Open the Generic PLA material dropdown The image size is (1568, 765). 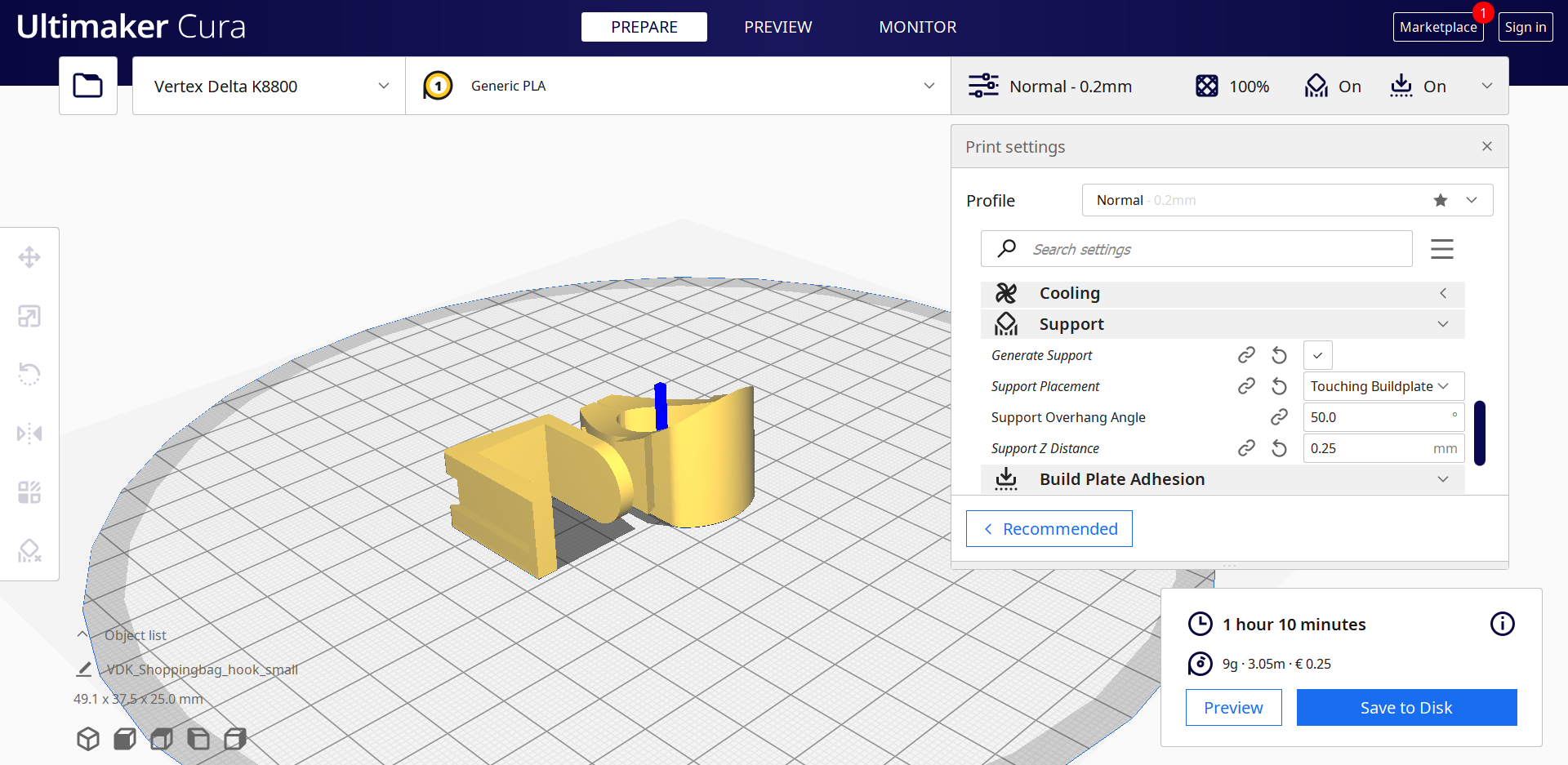point(679,86)
